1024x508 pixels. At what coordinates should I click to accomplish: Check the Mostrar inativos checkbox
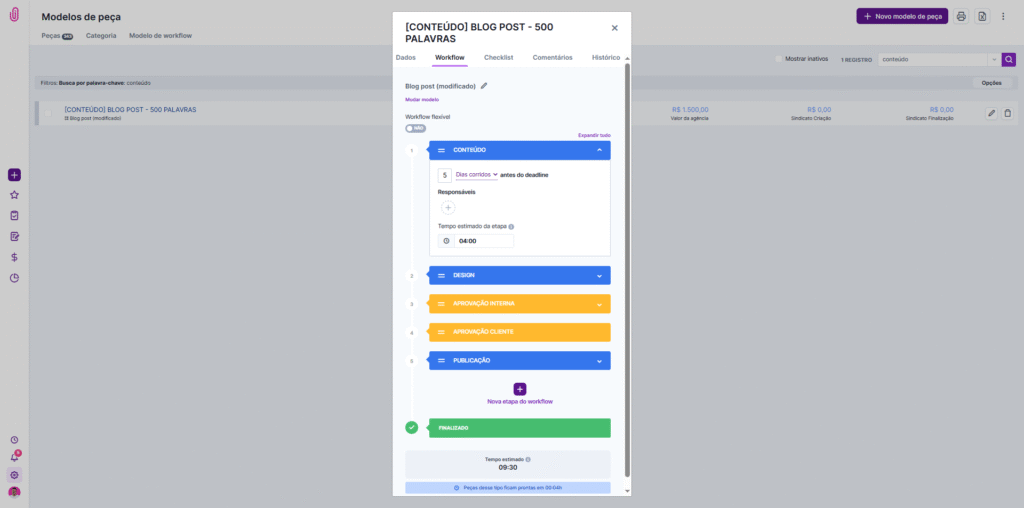(779, 59)
